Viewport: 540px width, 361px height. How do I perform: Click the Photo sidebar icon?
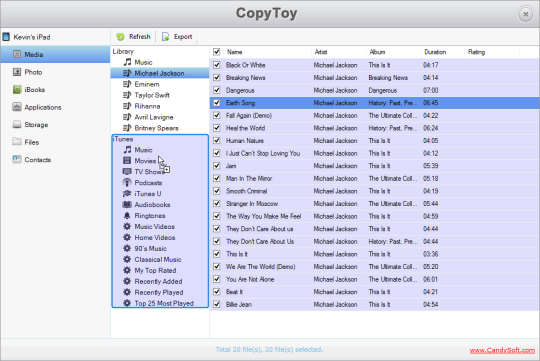(17, 72)
